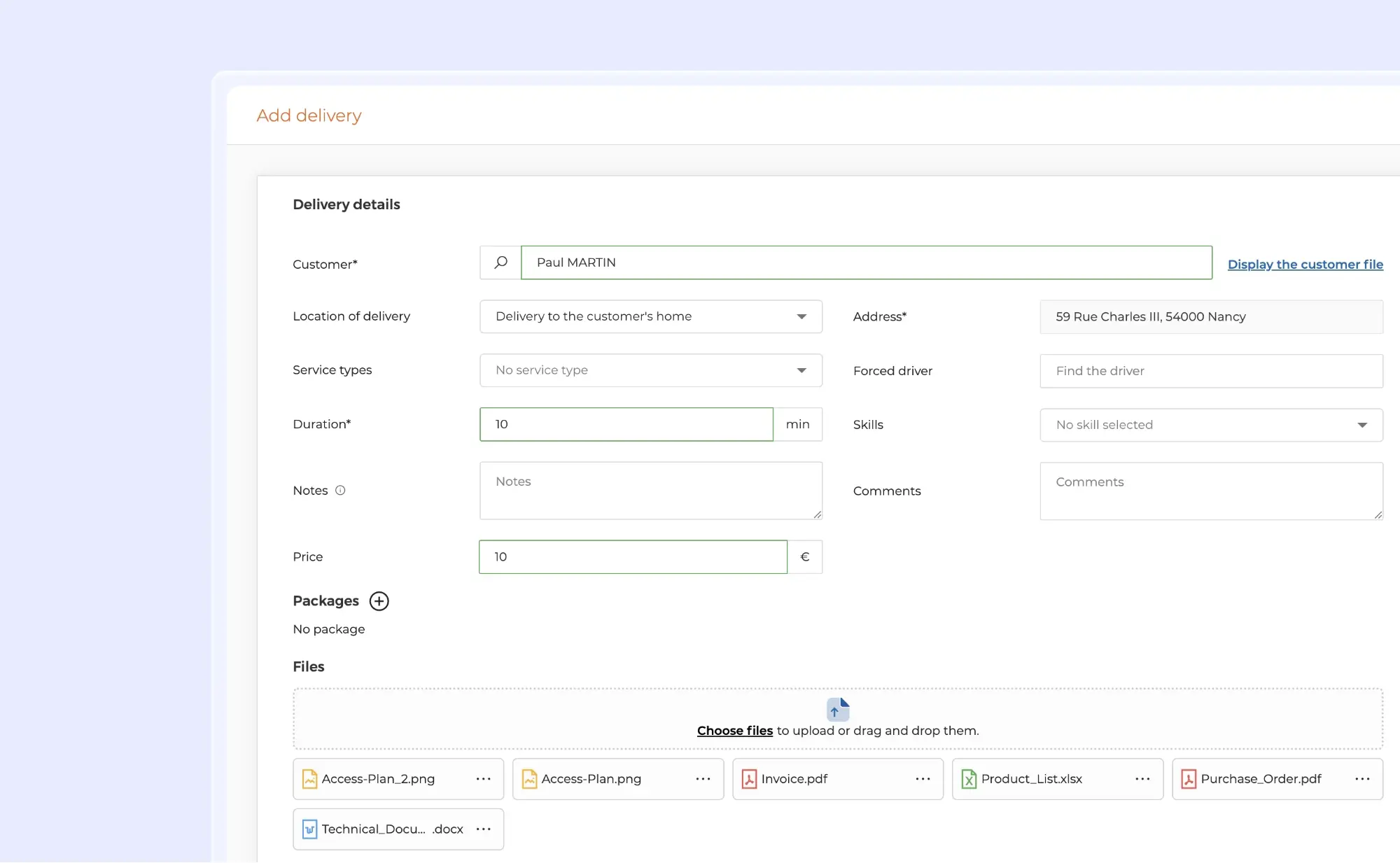
Task: Click the No package text
Action: [x=329, y=629]
